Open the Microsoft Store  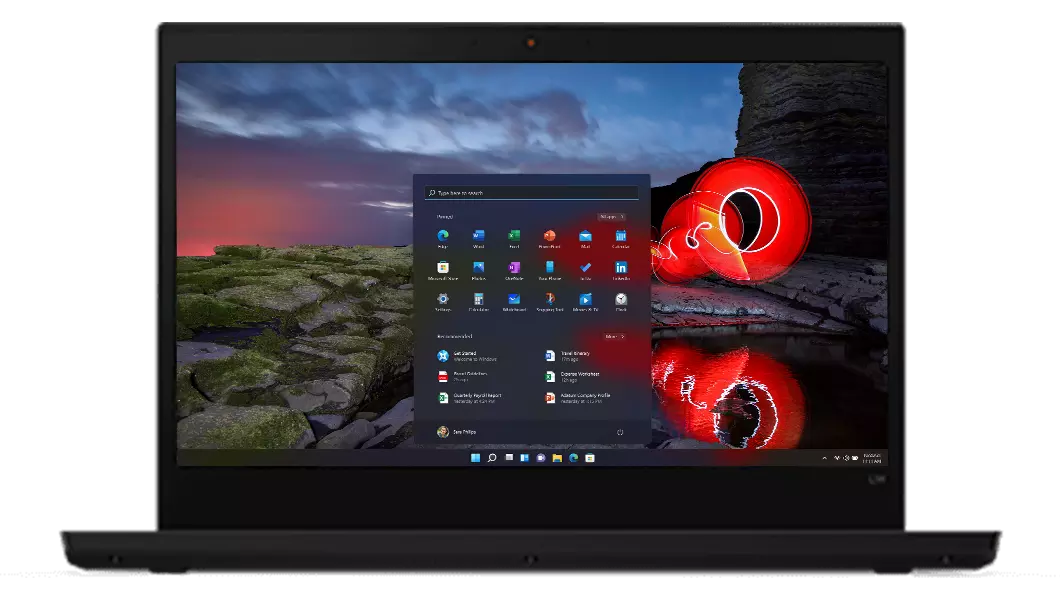point(442,268)
